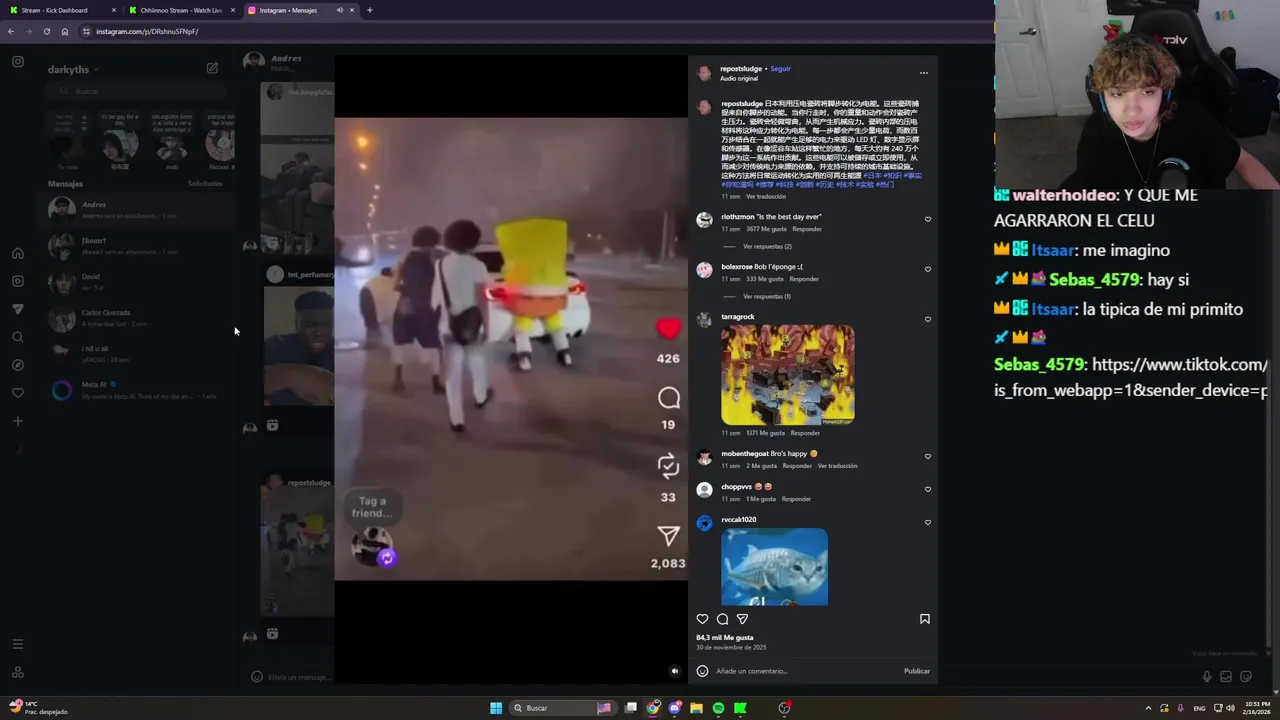
Task: Click the comment icon below the comments
Action: (722, 619)
